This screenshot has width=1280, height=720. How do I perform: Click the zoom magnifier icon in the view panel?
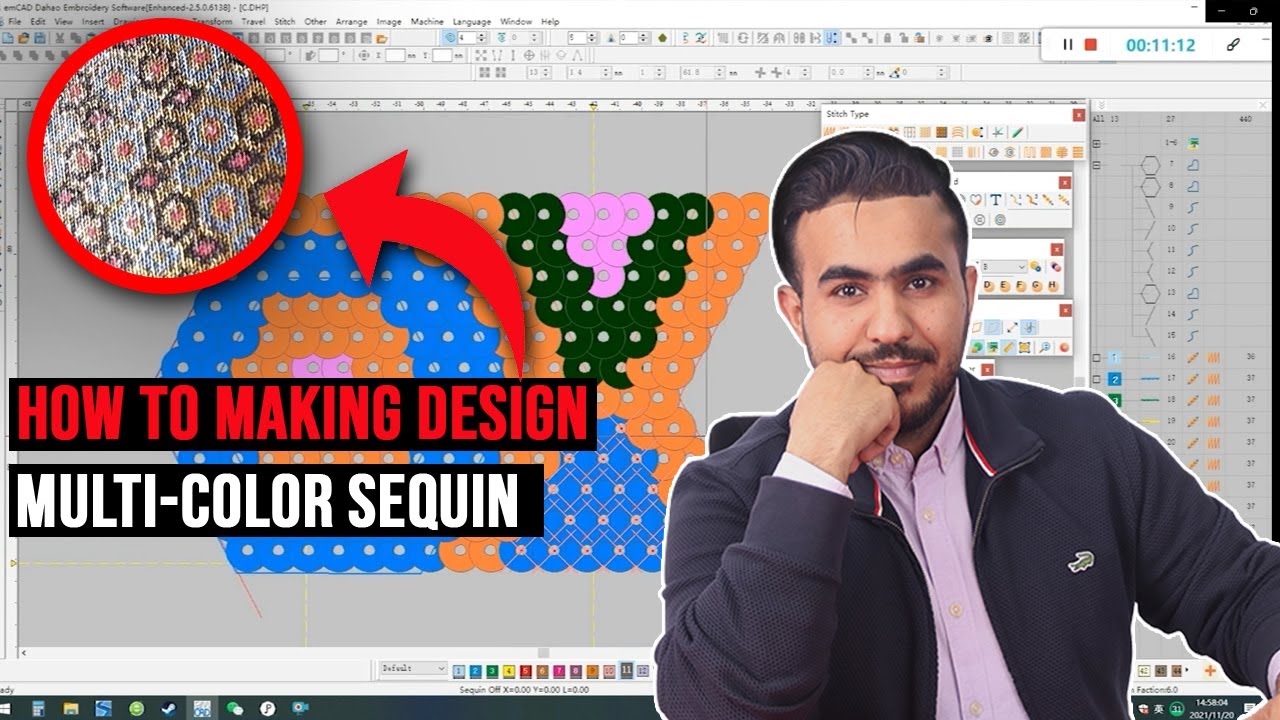point(1044,347)
